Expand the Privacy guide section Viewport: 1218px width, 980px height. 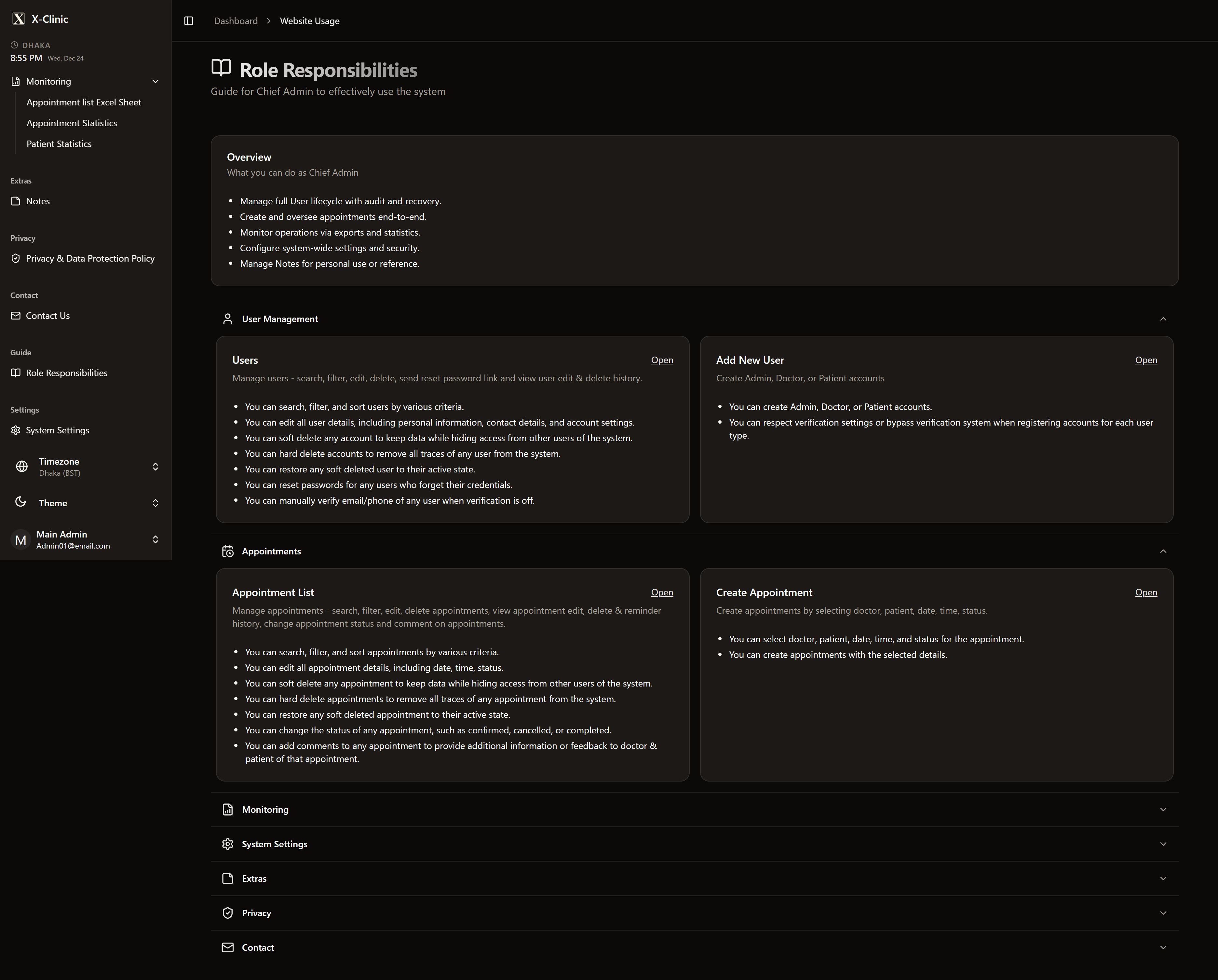click(1163, 913)
